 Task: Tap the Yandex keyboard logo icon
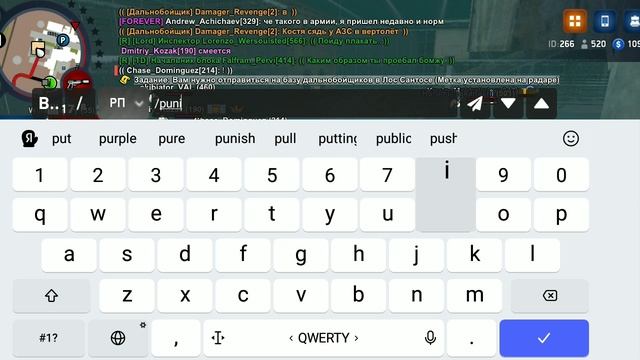pyautogui.click(x=29, y=139)
